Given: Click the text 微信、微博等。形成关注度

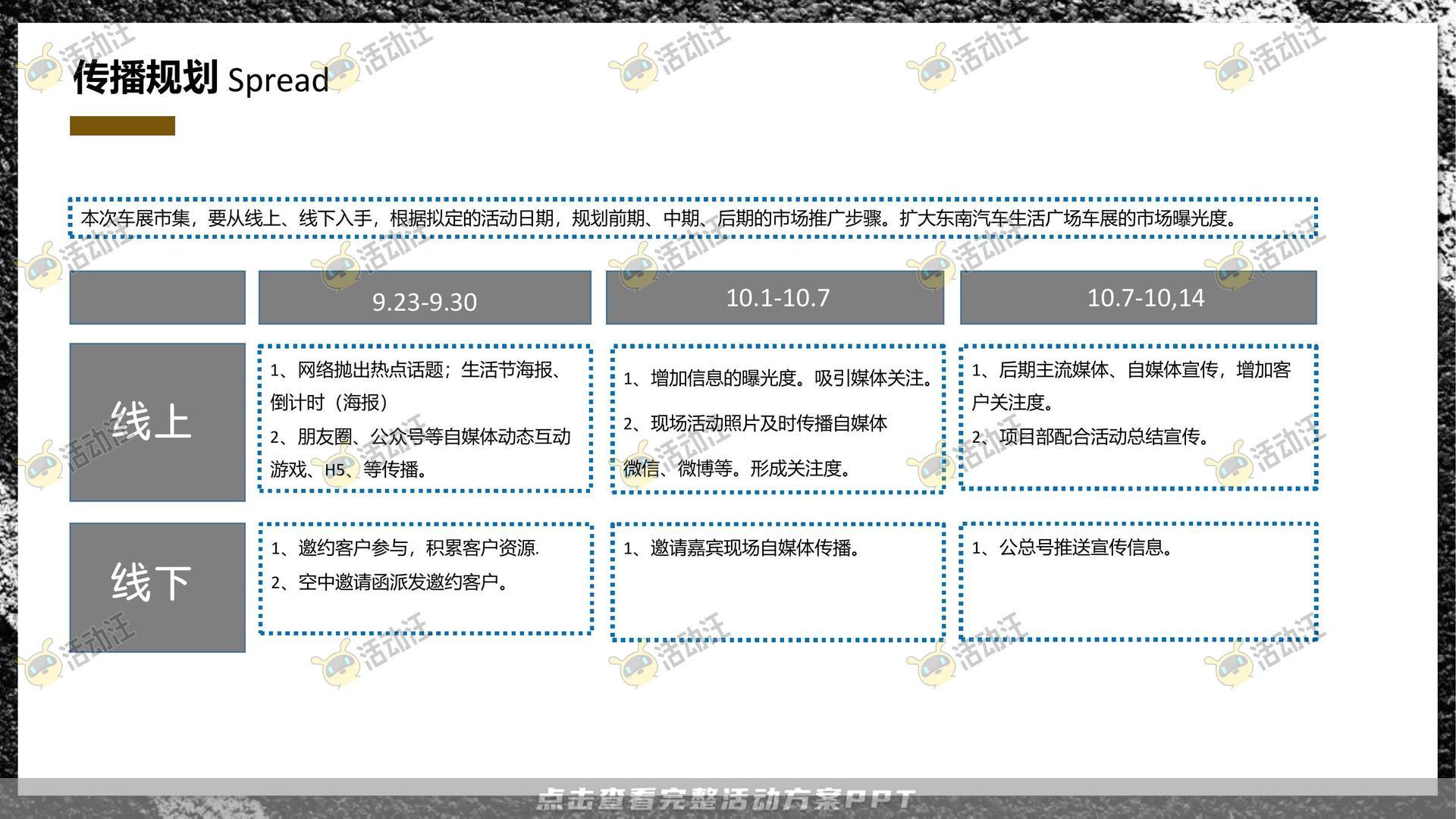Looking at the screenshot, I should [736, 469].
